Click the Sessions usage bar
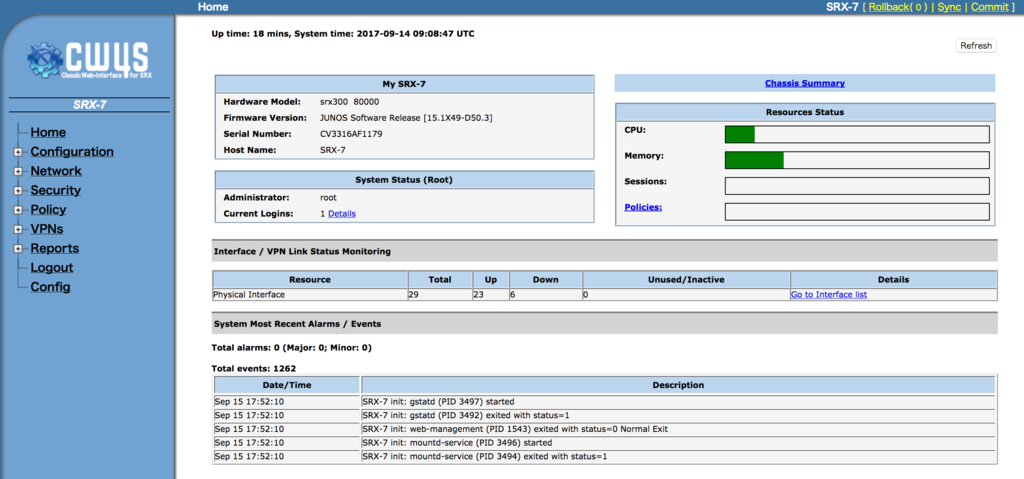1024x479 pixels. (x=857, y=186)
